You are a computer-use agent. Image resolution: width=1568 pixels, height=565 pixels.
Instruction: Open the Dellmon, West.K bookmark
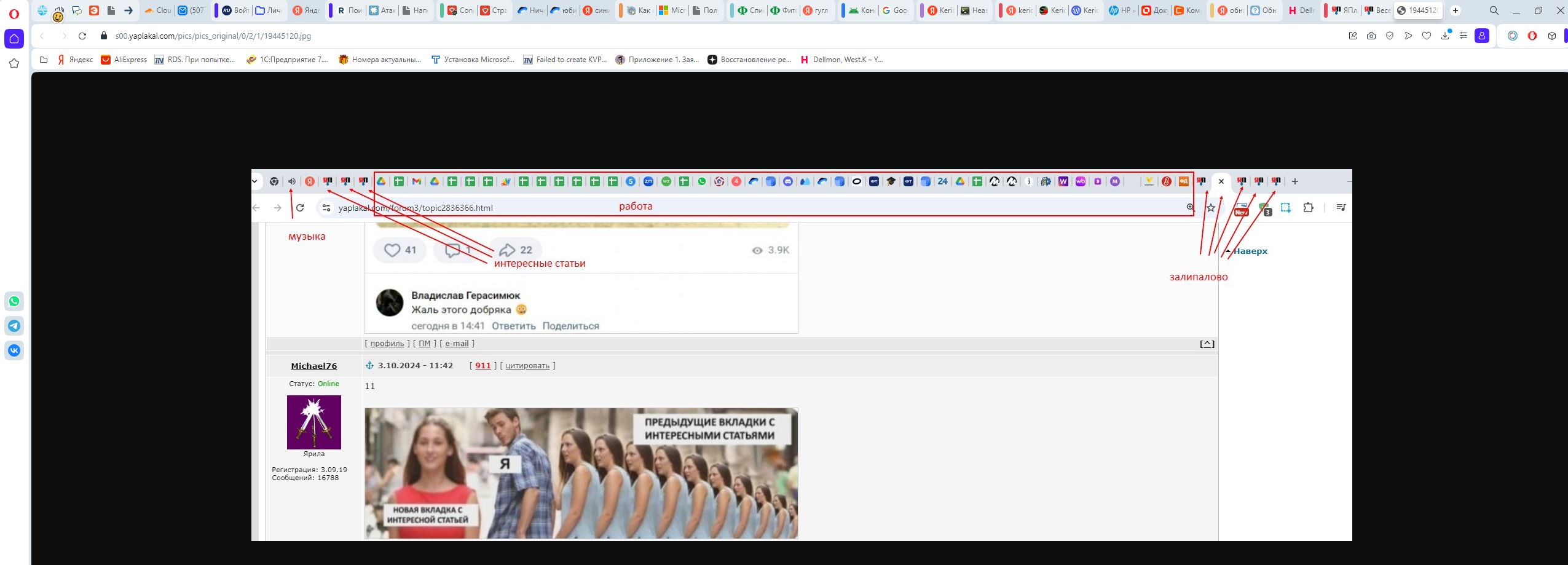point(841,60)
